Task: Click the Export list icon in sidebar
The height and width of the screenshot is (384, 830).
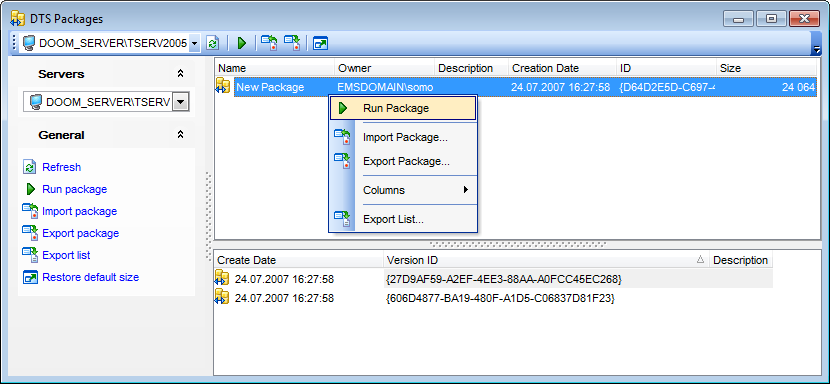Action: [x=30, y=255]
